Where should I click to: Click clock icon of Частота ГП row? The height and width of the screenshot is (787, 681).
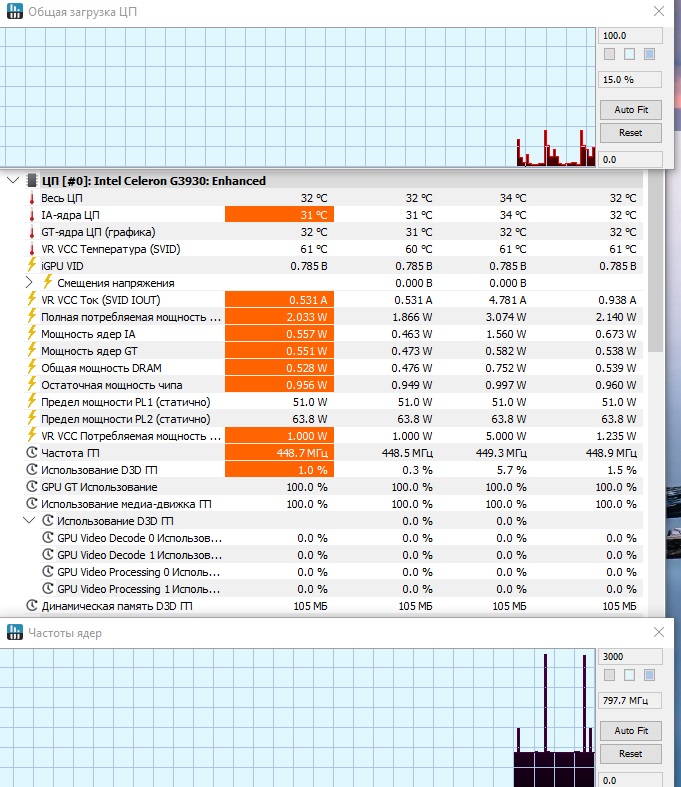pyautogui.click(x=32, y=452)
